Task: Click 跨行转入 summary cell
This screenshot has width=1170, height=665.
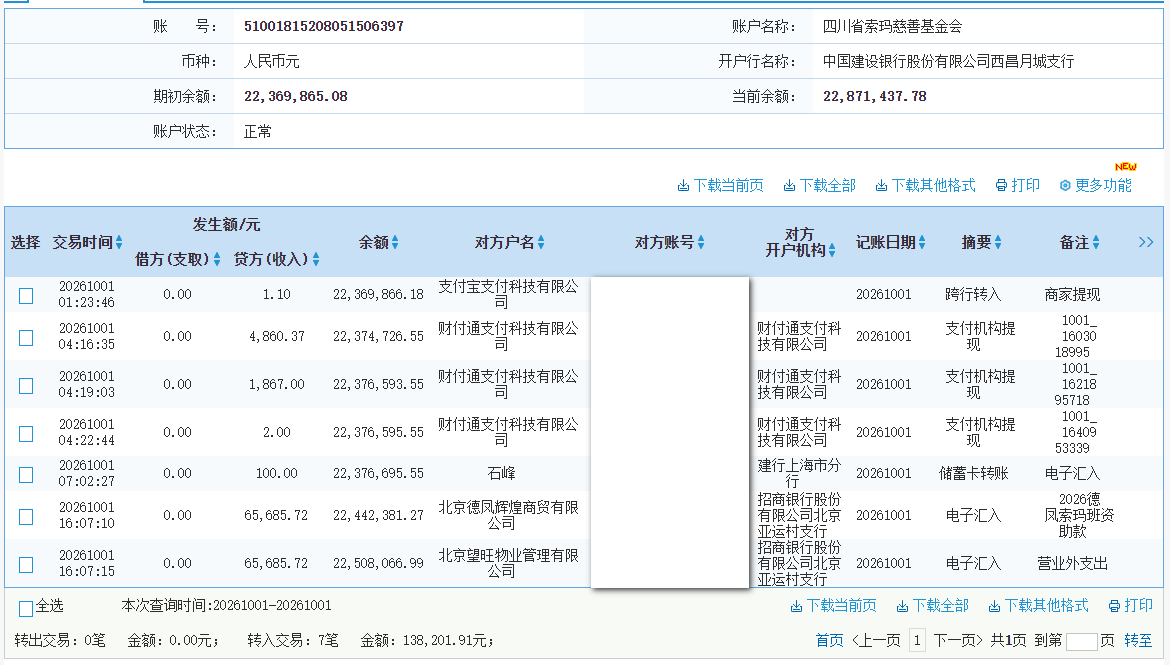Action: coord(973,294)
